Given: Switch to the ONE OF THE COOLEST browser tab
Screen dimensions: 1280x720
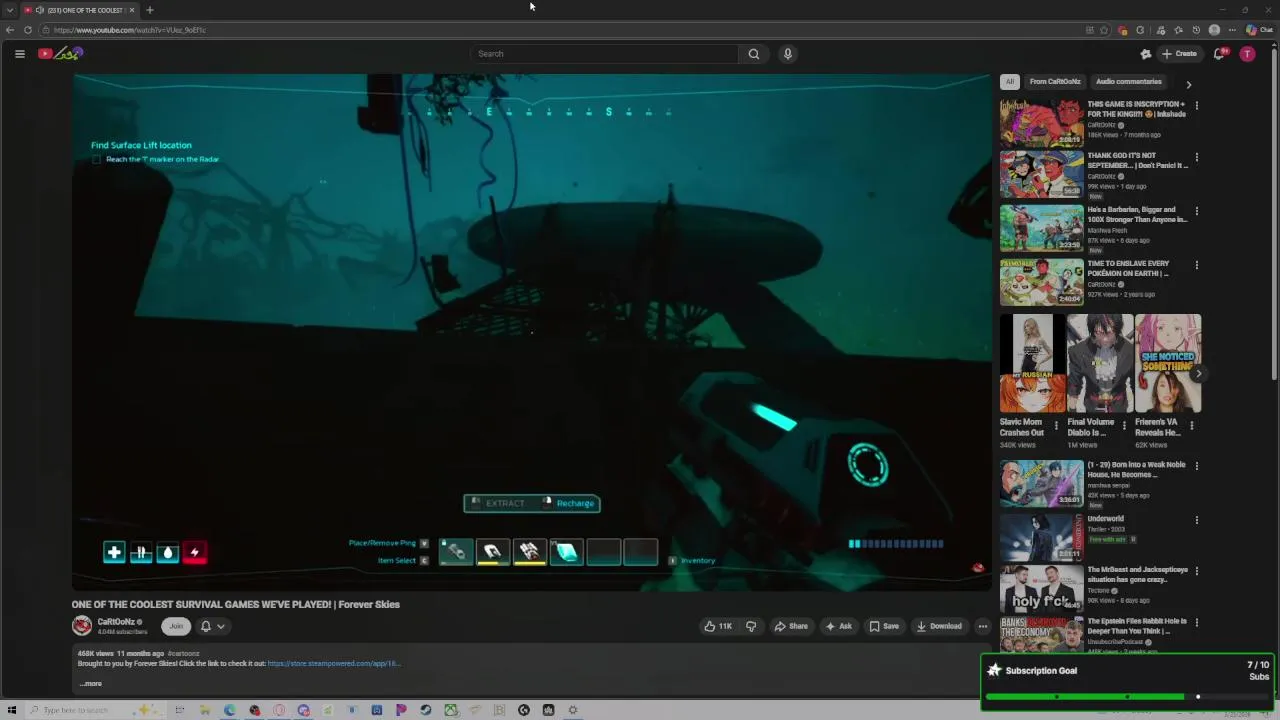Looking at the screenshot, I should 80,10.
